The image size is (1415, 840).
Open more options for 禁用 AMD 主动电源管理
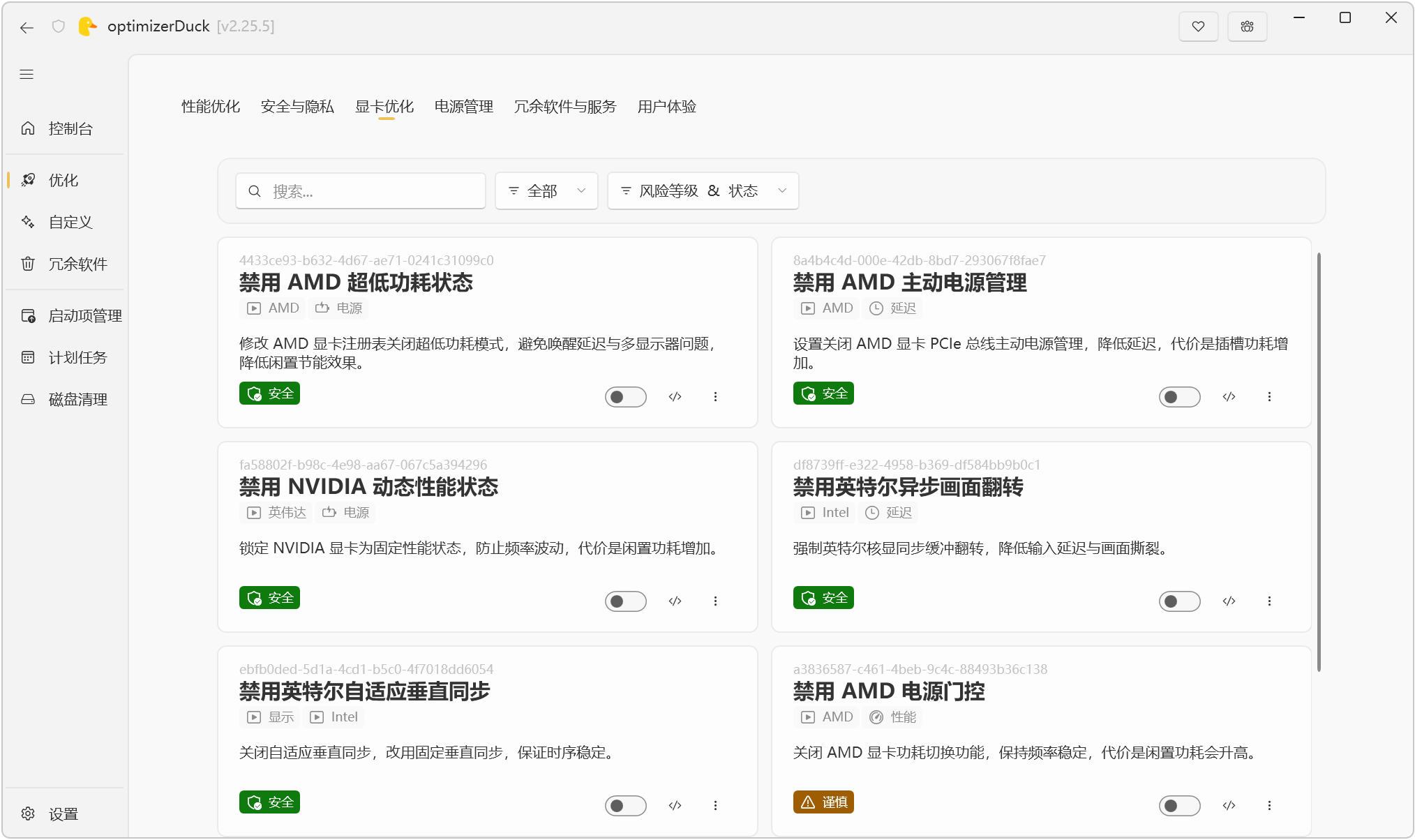tap(1269, 397)
